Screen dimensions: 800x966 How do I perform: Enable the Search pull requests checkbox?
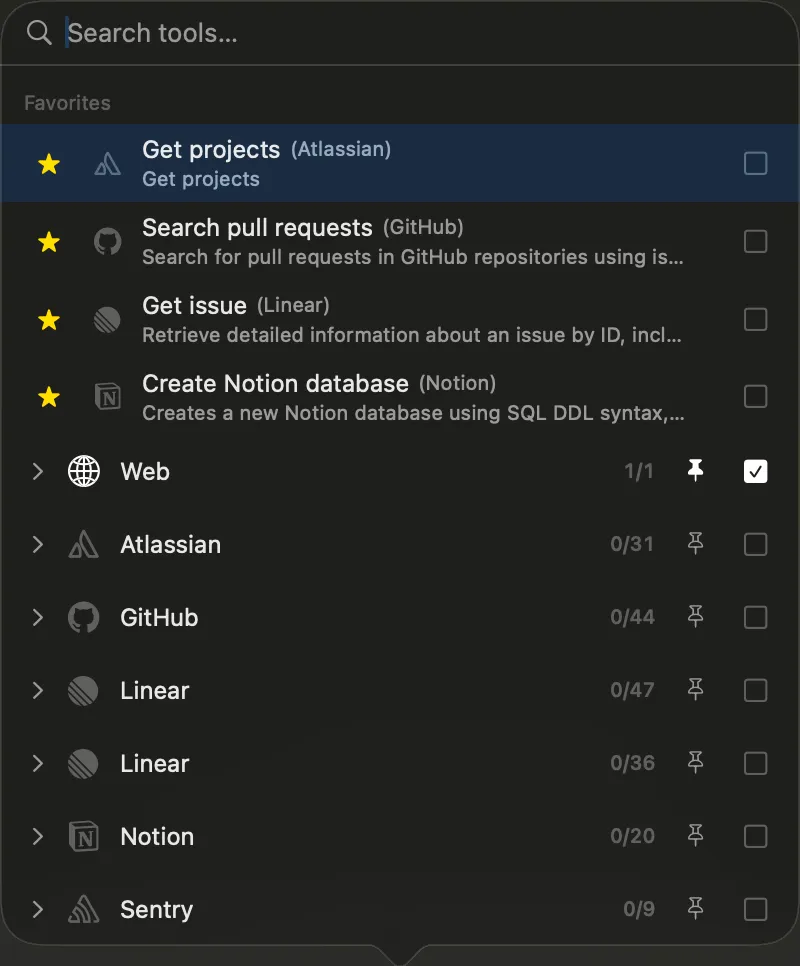coord(756,242)
